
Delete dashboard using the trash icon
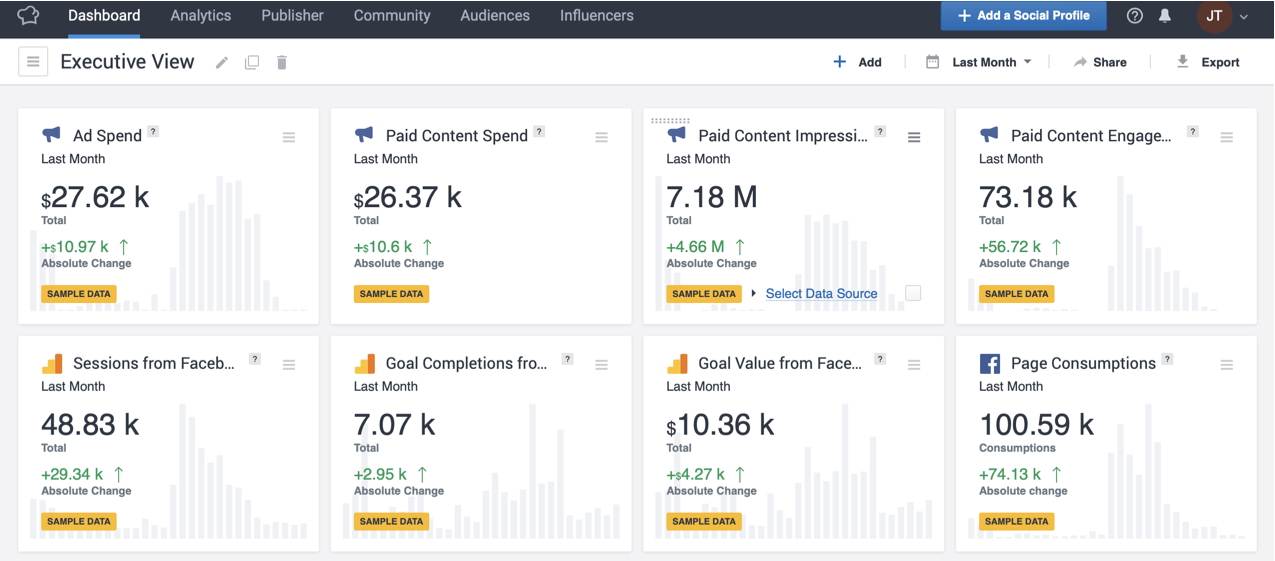282,63
